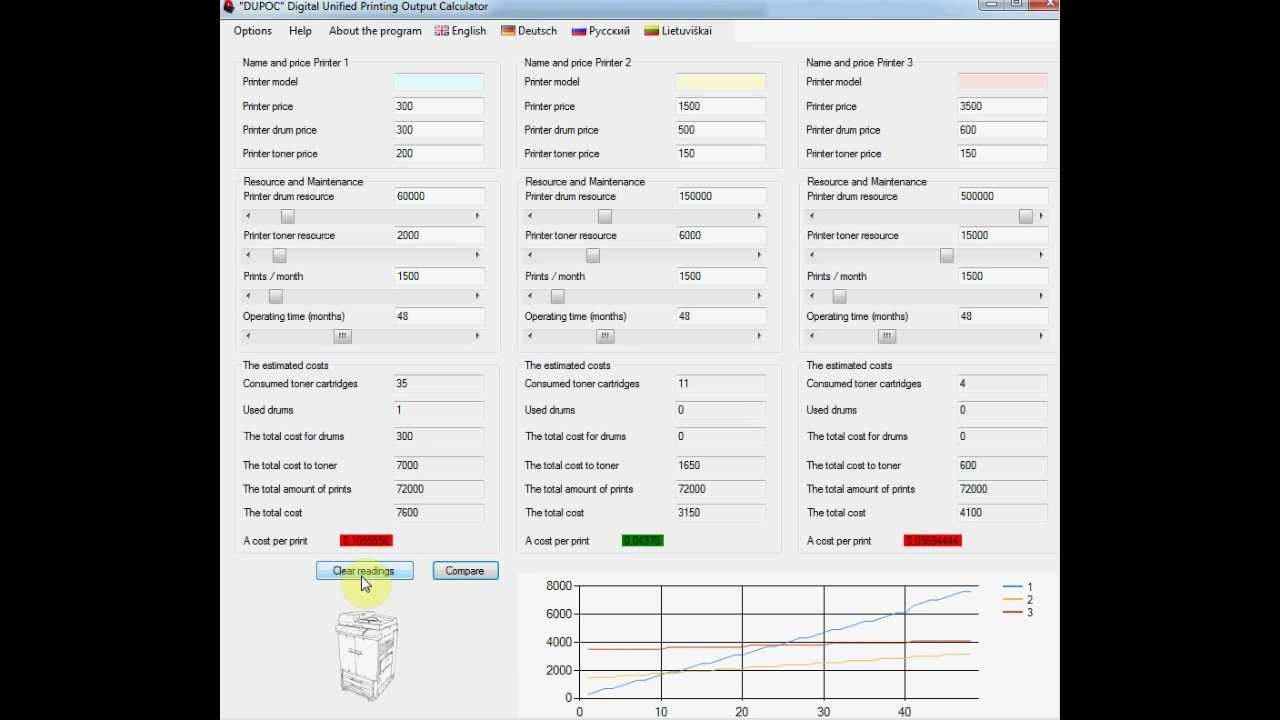Viewport: 1280px width, 720px height.
Task: Open About the program menu
Action: click(x=375, y=31)
